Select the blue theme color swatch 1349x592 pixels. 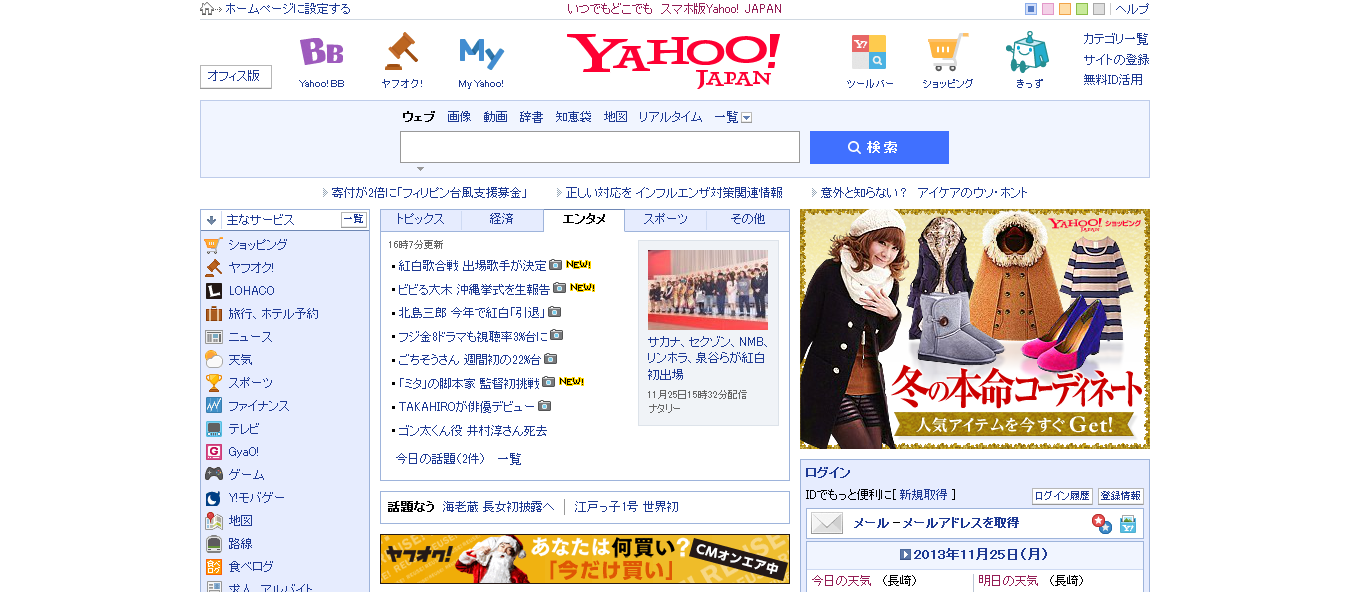(x=1031, y=9)
